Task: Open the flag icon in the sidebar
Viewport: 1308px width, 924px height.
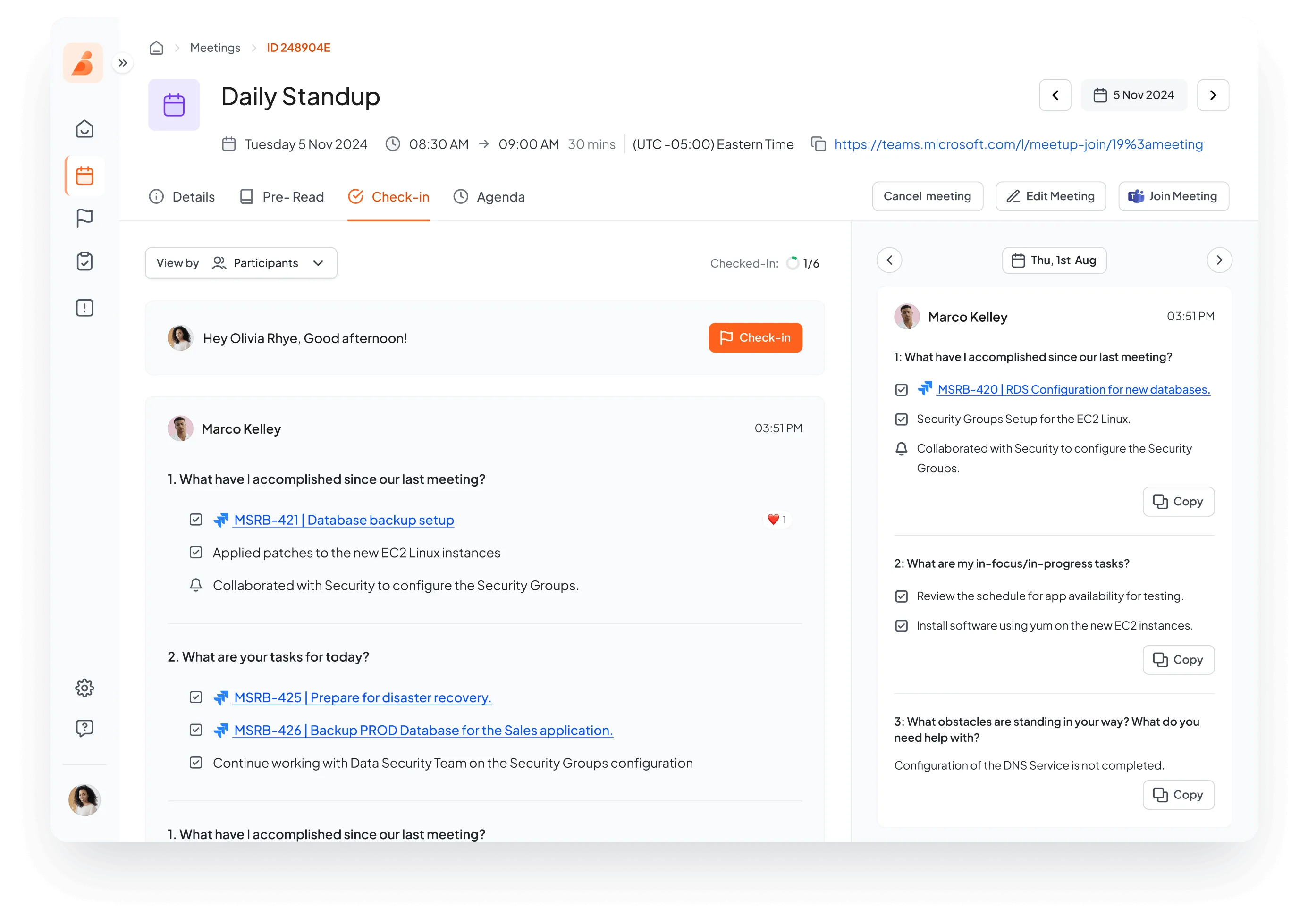Action: pos(84,218)
